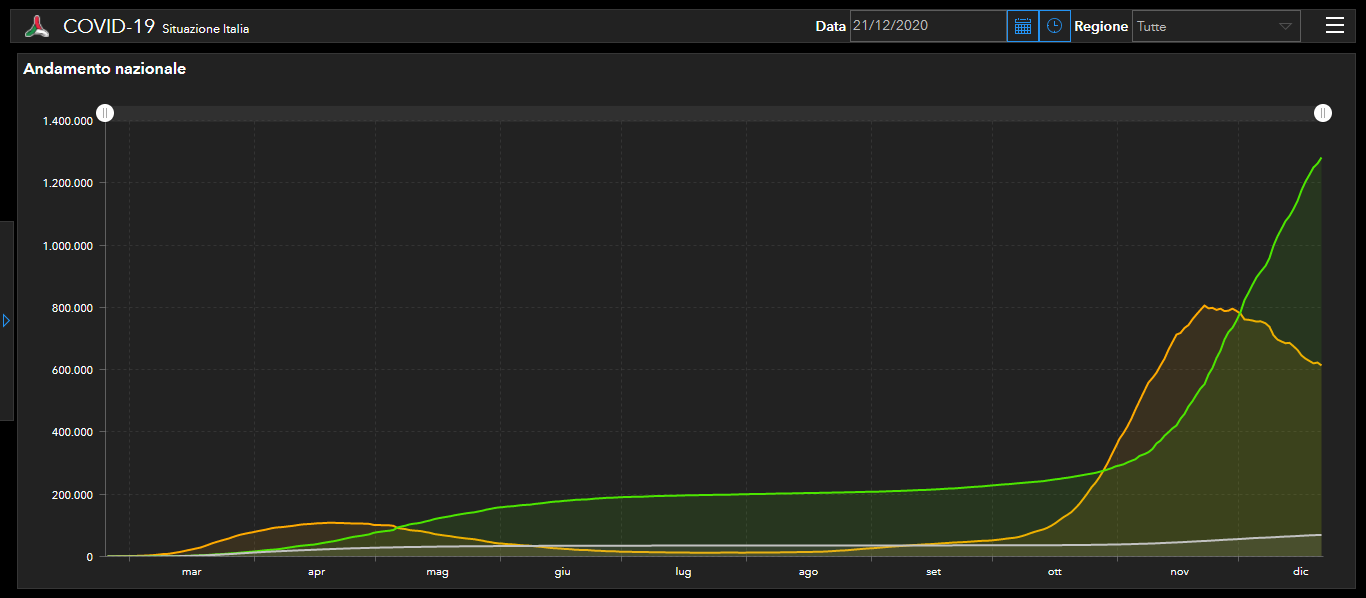
Task: Click the 1.400.000 y-axis label
Action: 67,121
